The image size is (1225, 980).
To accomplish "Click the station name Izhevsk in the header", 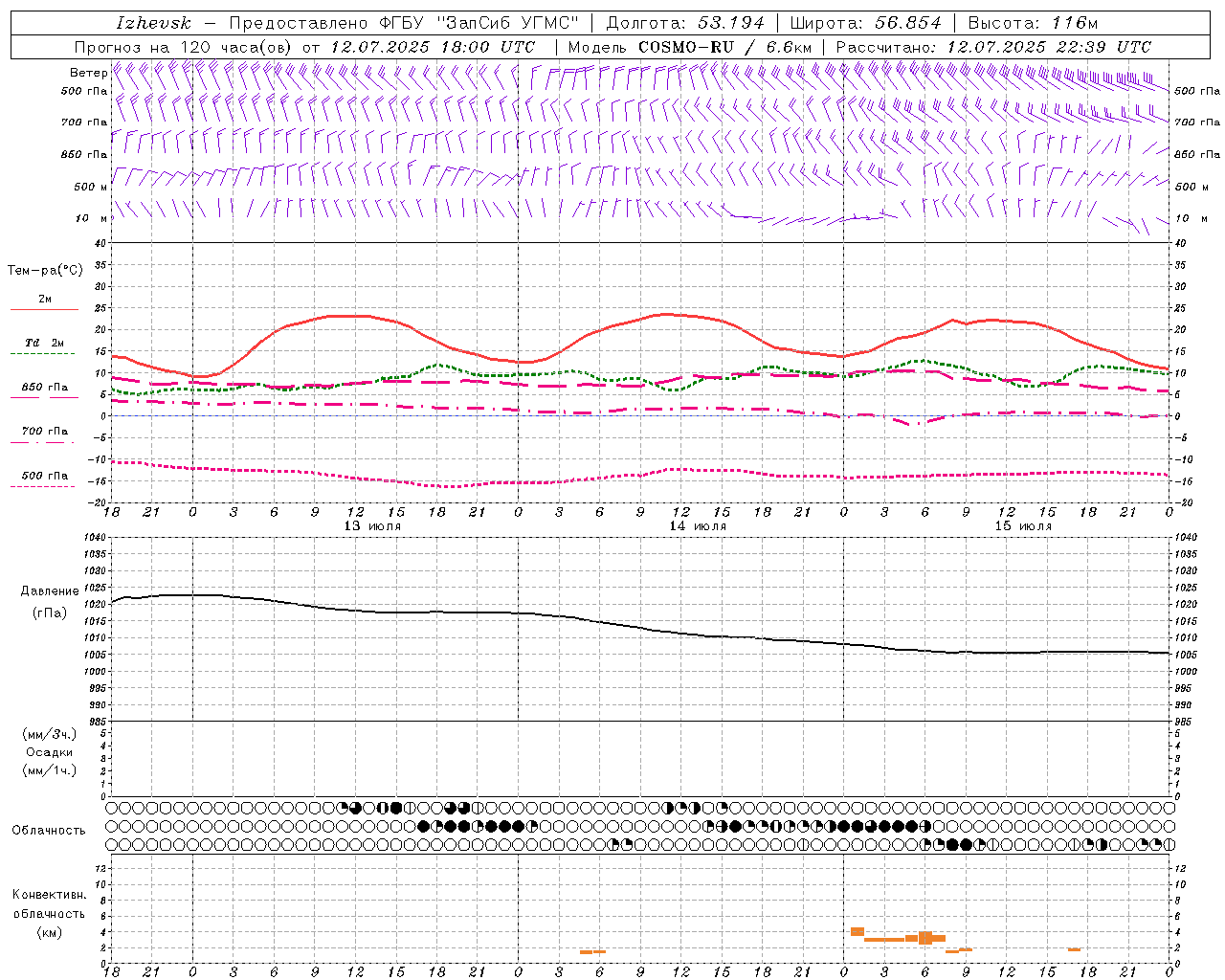I will [x=153, y=23].
